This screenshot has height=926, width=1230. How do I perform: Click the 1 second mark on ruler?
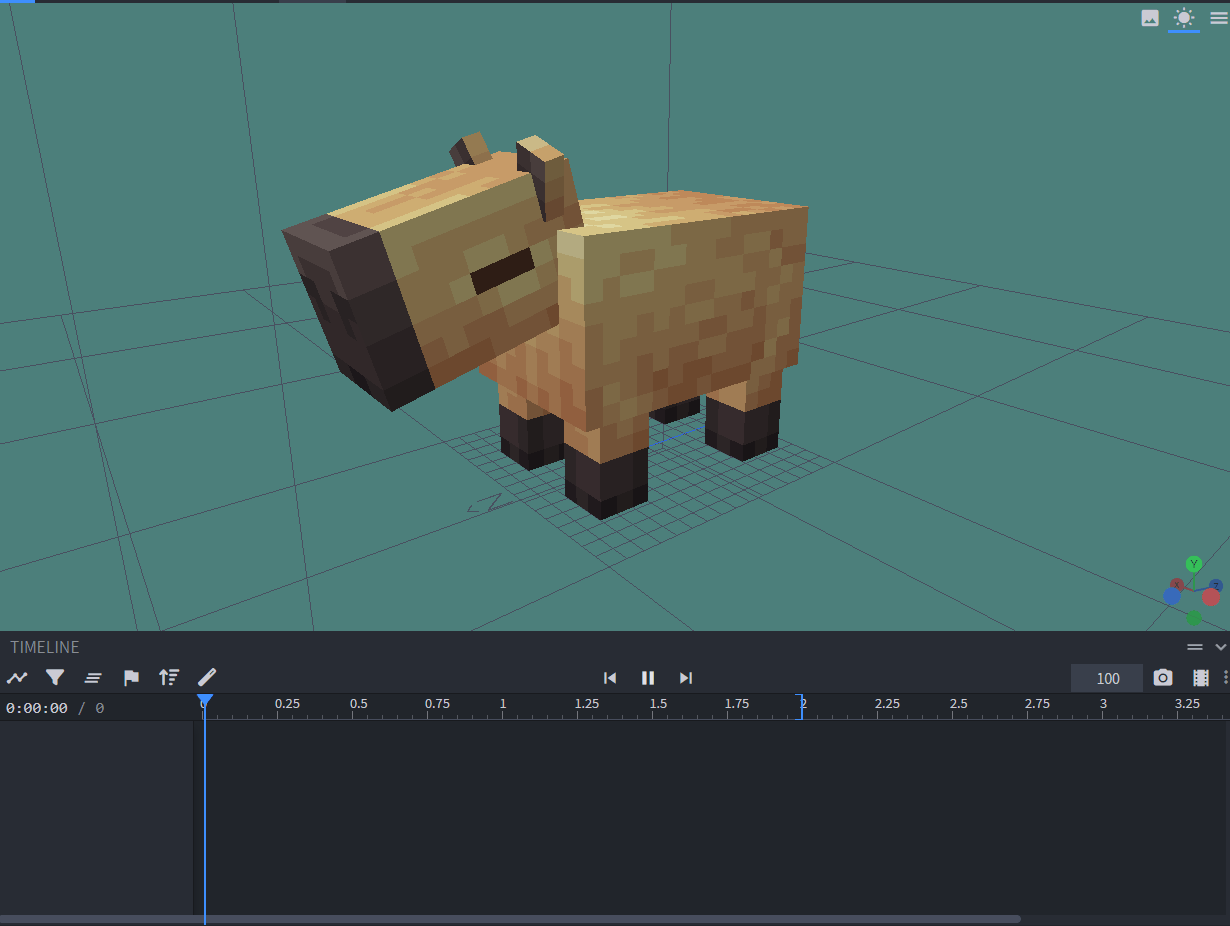pyautogui.click(x=503, y=704)
